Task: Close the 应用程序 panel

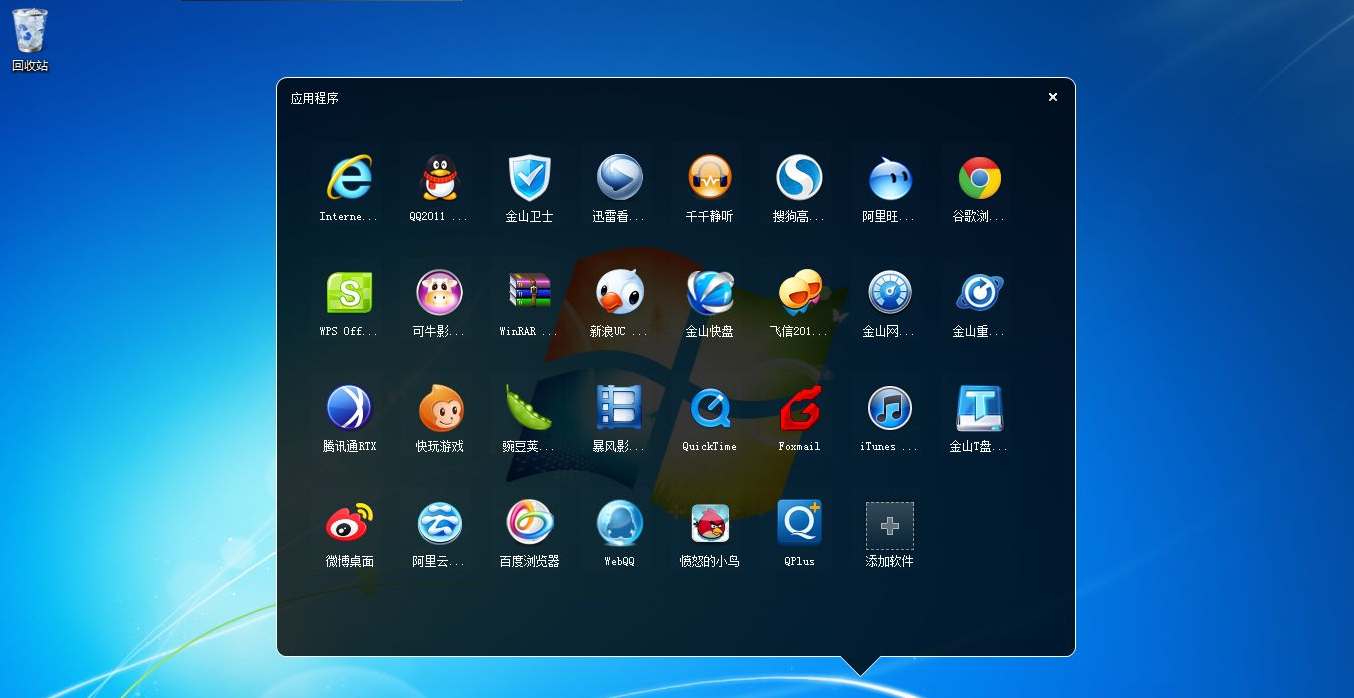Action: pos(1052,97)
